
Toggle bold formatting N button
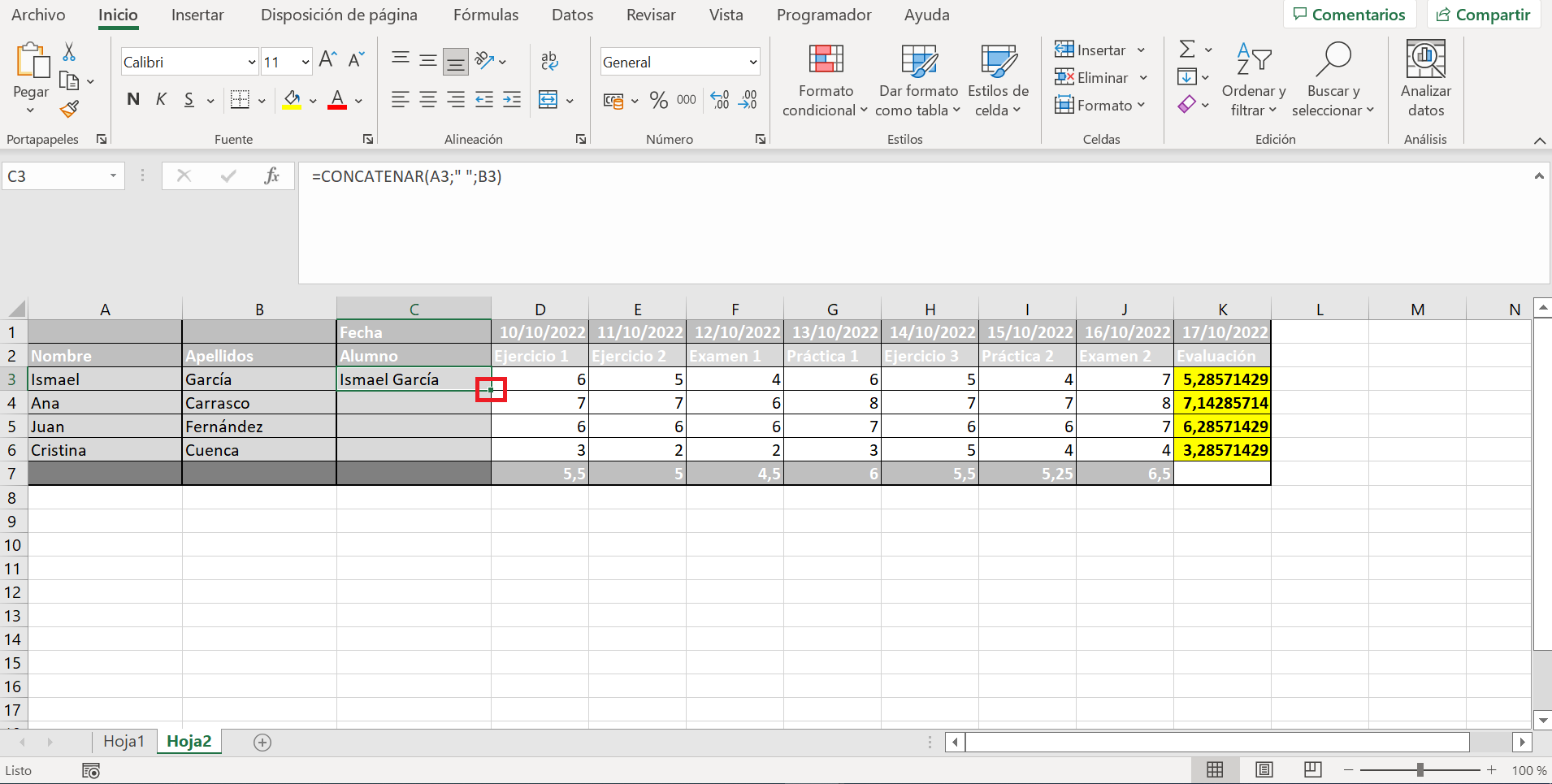[133, 100]
